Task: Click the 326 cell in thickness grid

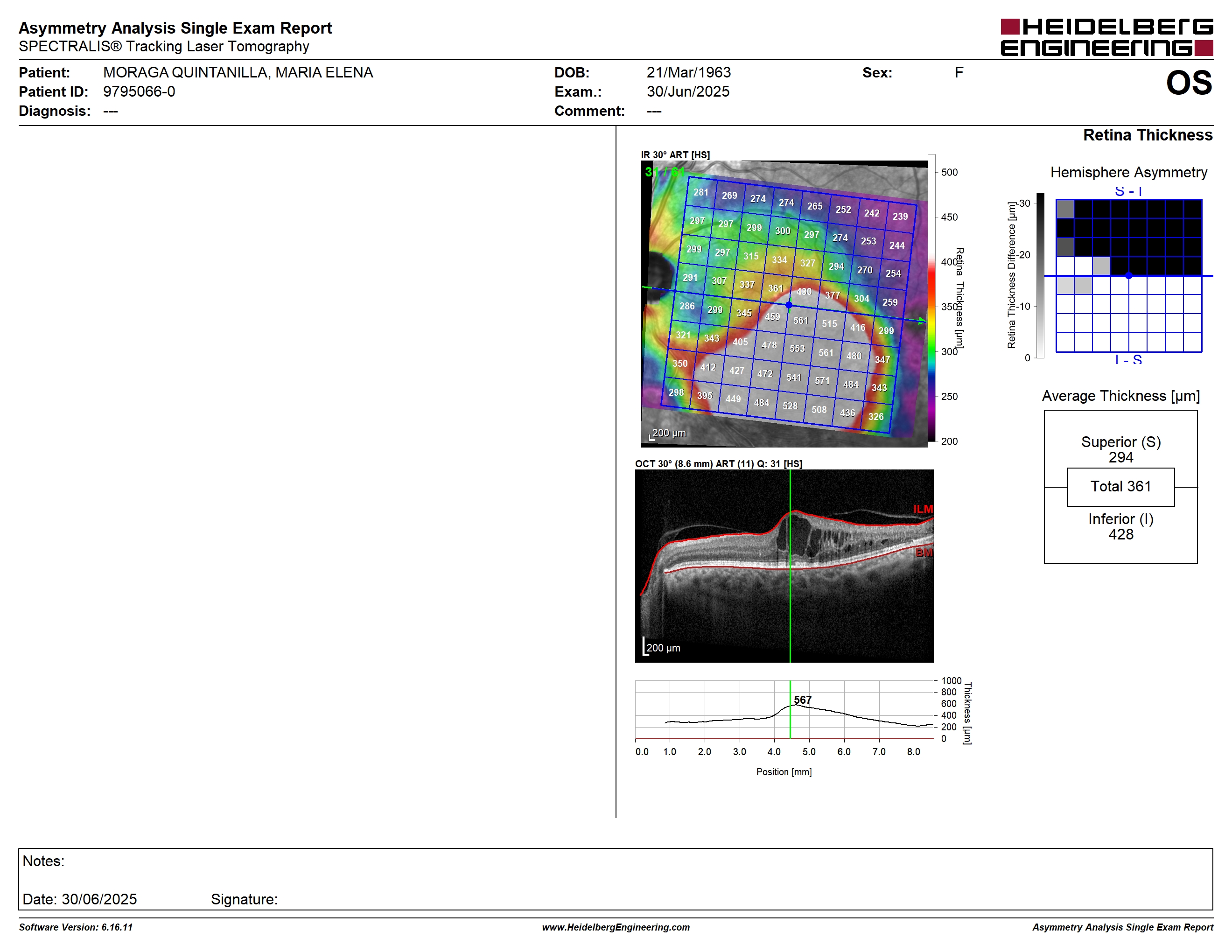Action: (x=876, y=417)
